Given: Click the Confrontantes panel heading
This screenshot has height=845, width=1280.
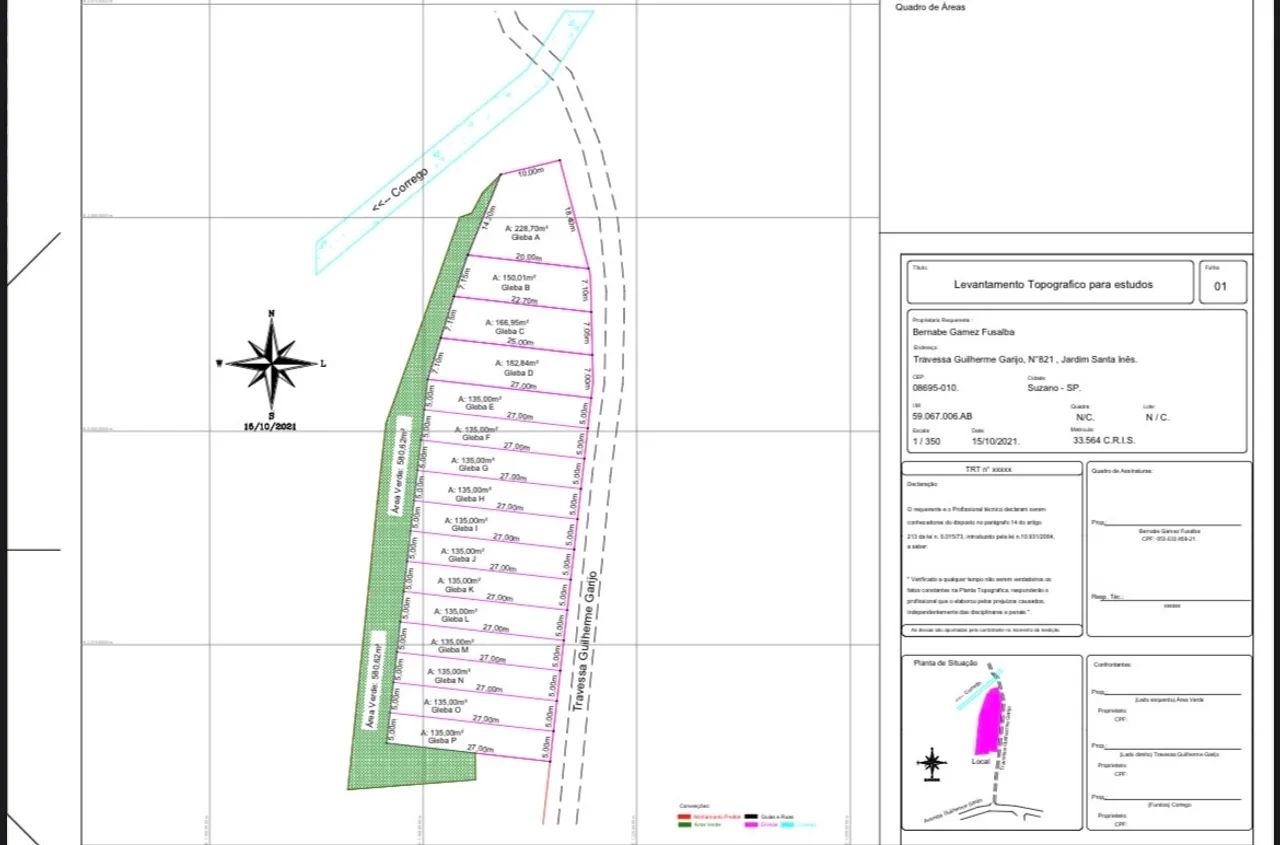Looking at the screenshot, I should pyautogui.click(x=1115, y=665).
